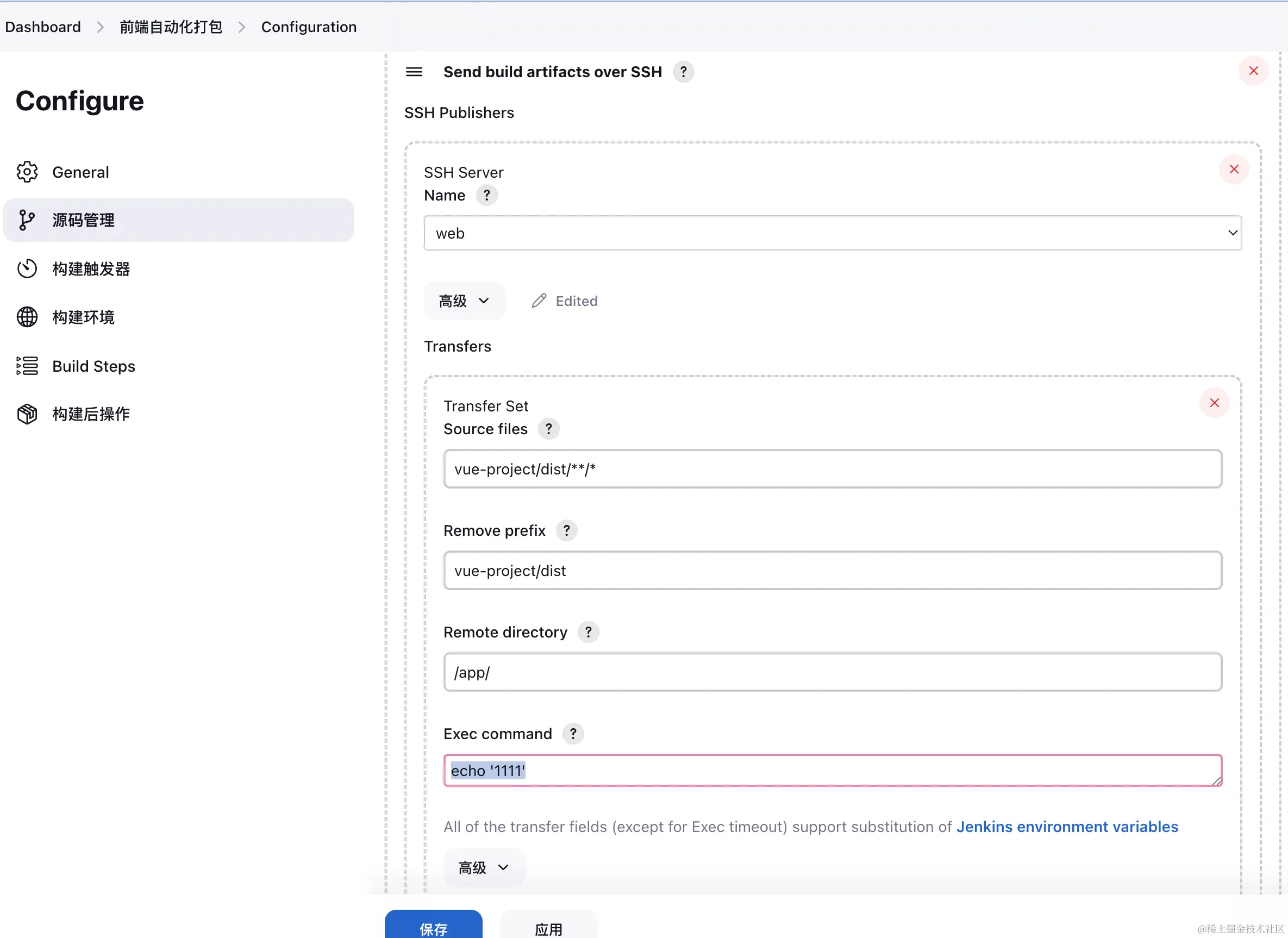Delete the Transfer Set block

[1214, 403]
